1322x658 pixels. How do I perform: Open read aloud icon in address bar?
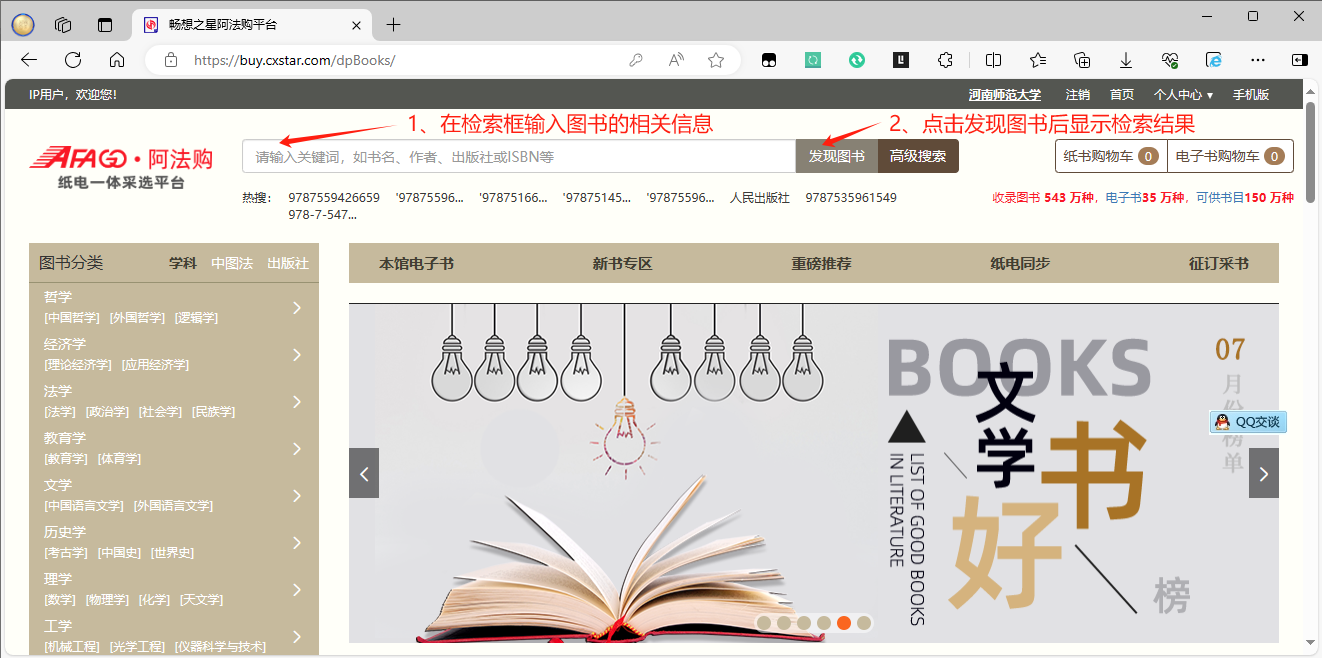tap(677, 60)
